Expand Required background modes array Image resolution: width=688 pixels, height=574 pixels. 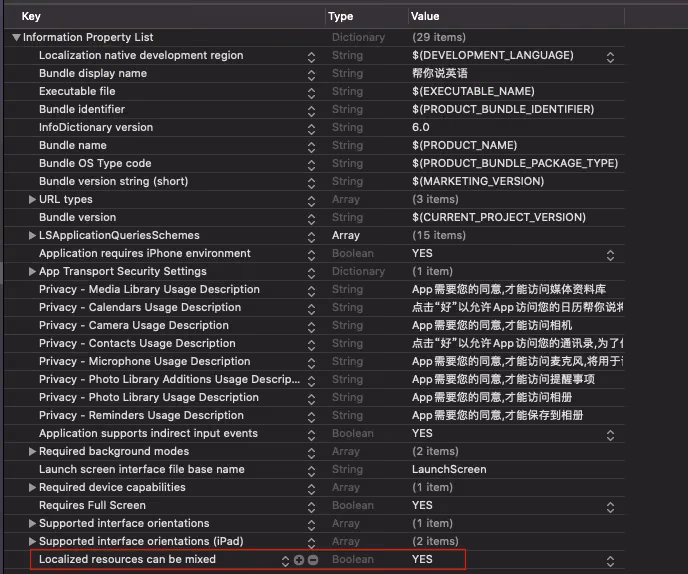tap(33, 452)
